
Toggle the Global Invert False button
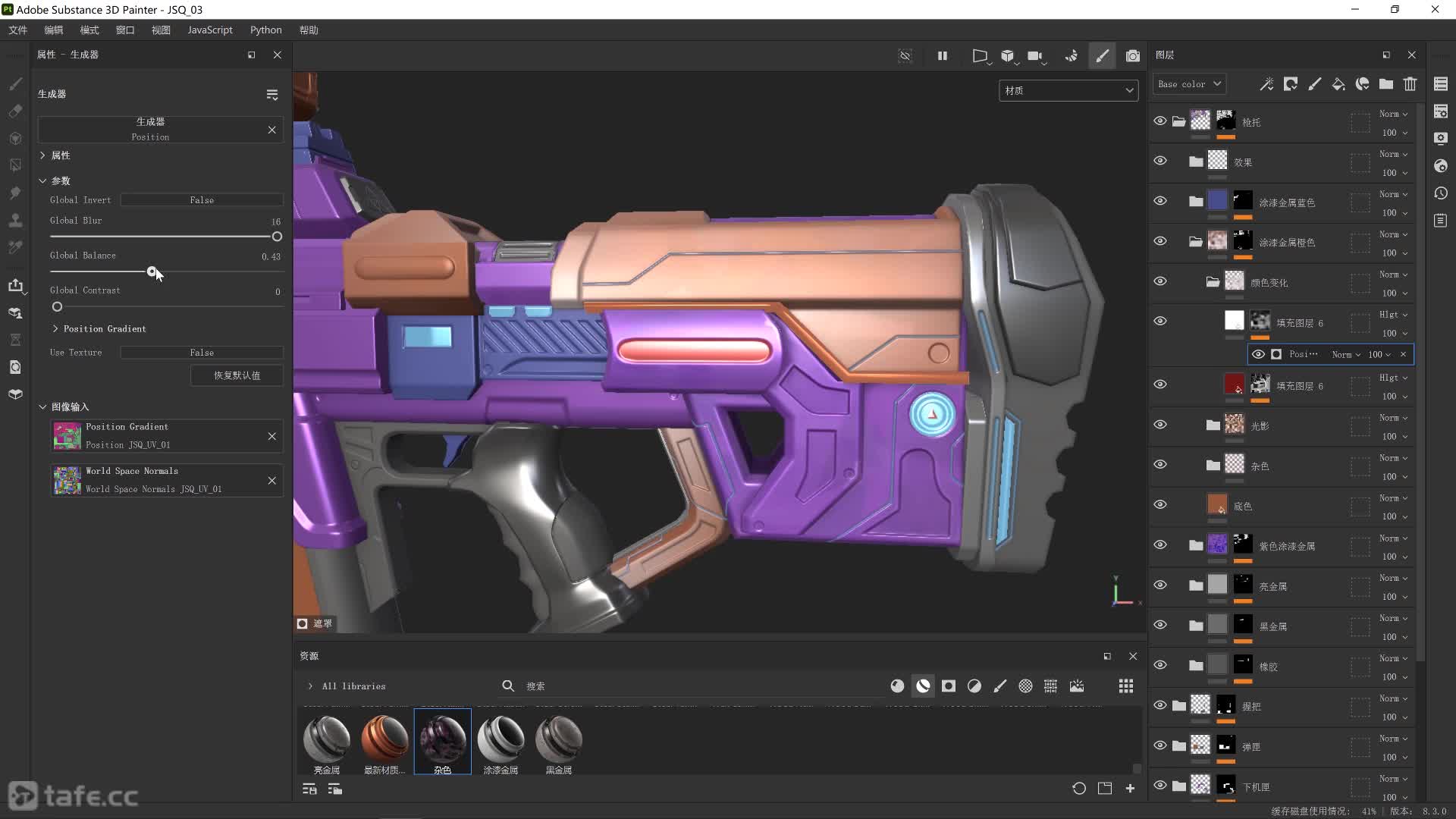202,200
